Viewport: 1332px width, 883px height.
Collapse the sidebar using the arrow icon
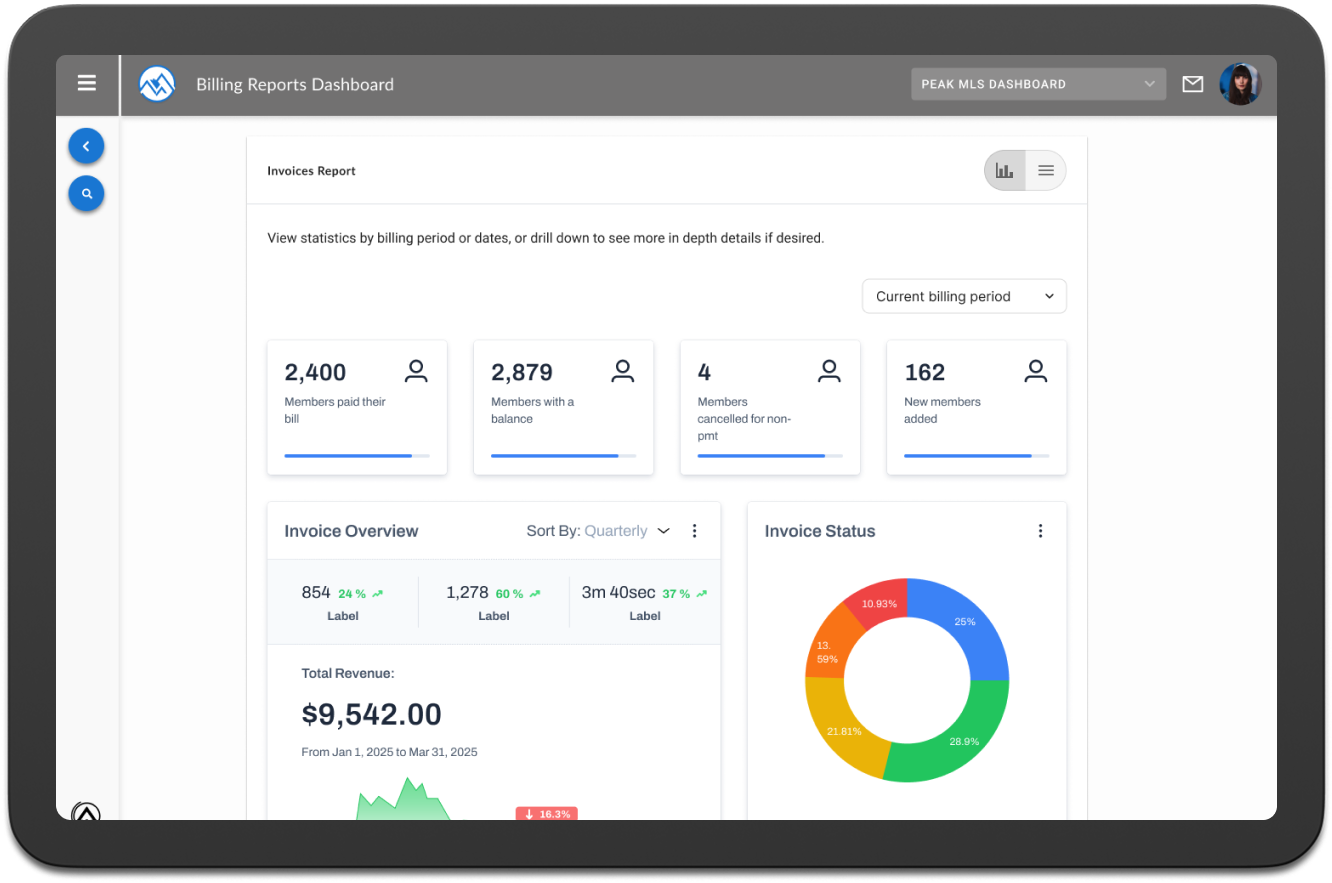pyautogui.click(x=86, y=145)
